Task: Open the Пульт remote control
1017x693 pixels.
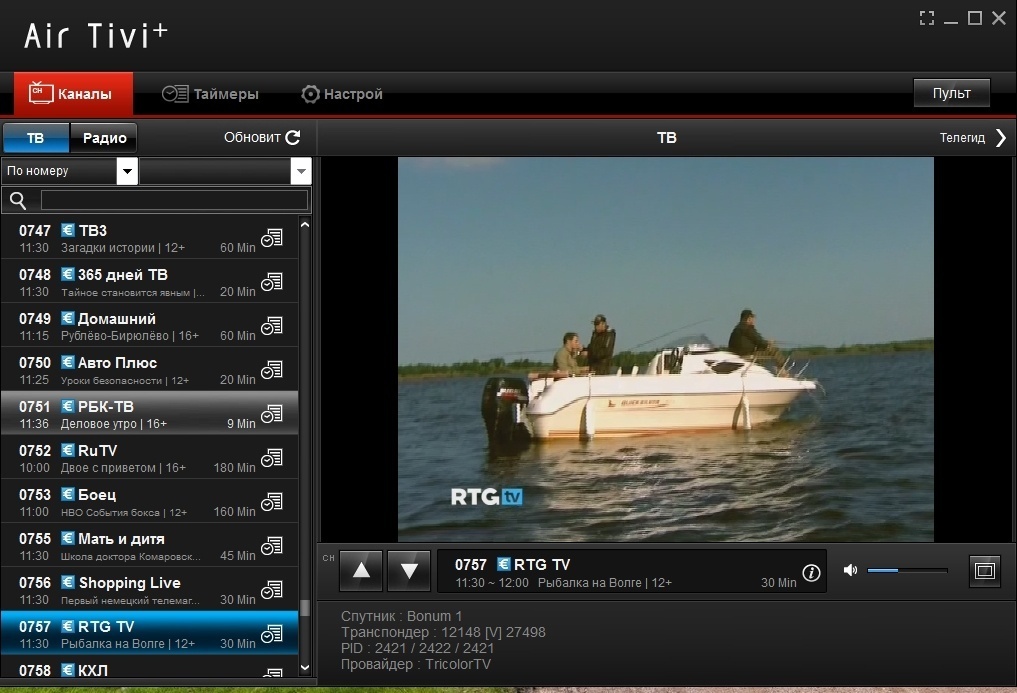Action: [x=951, y=93]
